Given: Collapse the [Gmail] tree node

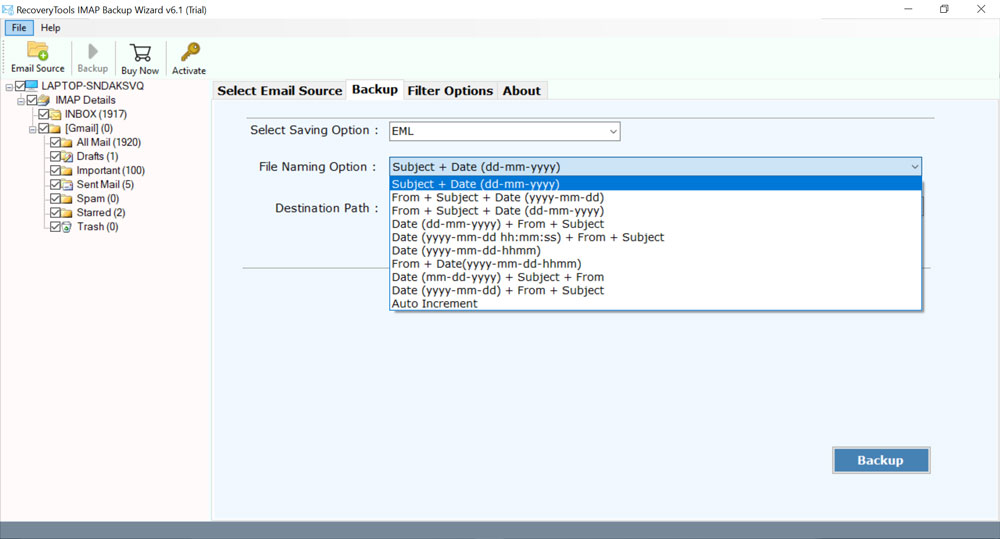Looking at the screenshot, I should pos(32,129).
